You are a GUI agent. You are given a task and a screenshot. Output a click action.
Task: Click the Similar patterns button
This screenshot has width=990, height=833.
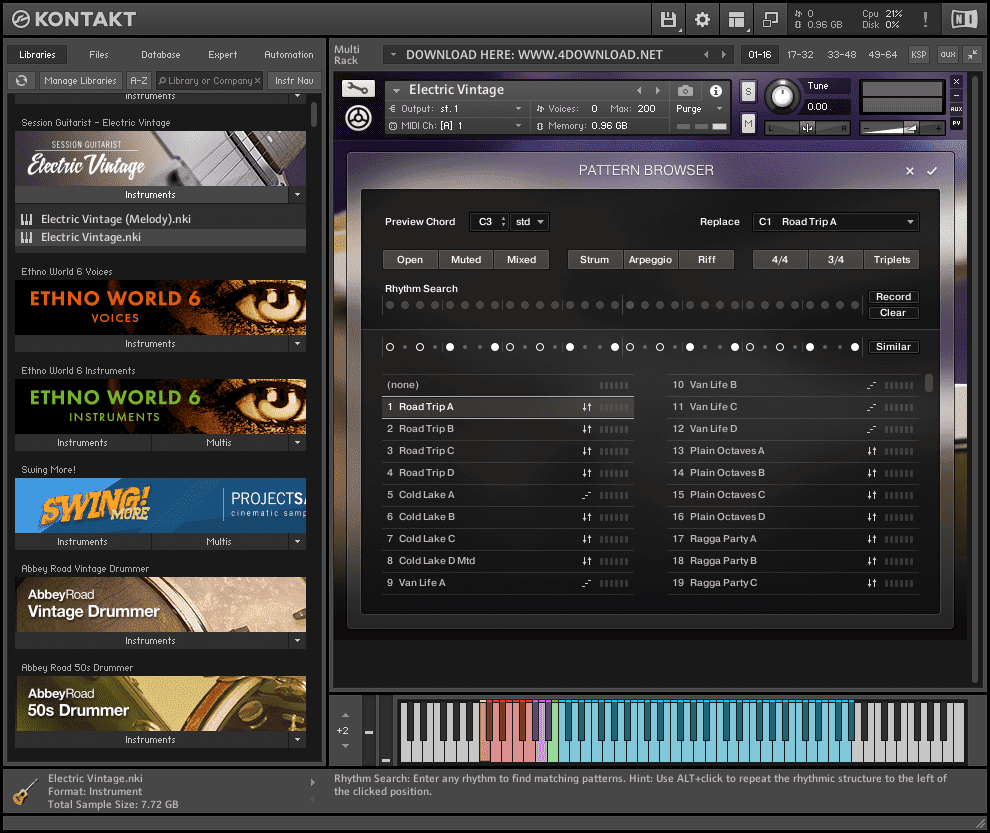click(893, 347)
